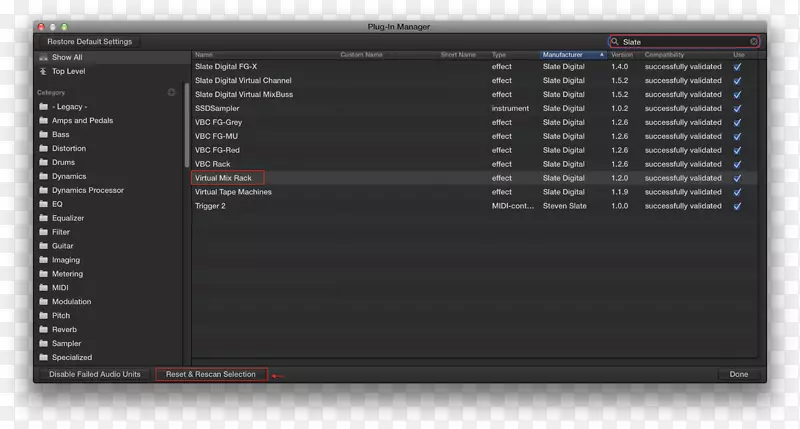Uncheck Use for Virtual Mix Rack
Screen dimensions: 800x429
point(737,179)
